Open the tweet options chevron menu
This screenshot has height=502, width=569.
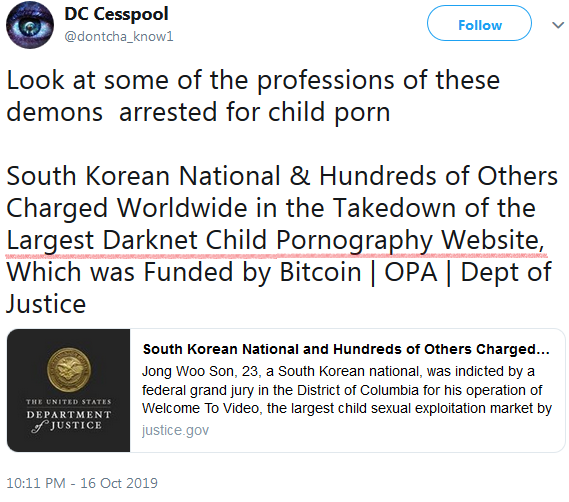tap(558, 25)
